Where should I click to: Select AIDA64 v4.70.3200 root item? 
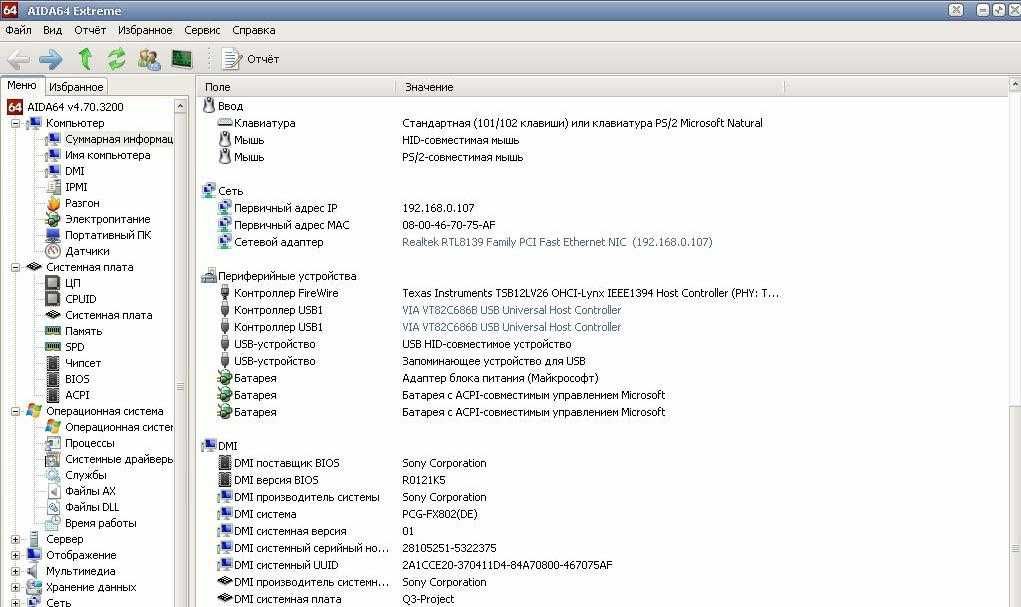click(66, 107)
